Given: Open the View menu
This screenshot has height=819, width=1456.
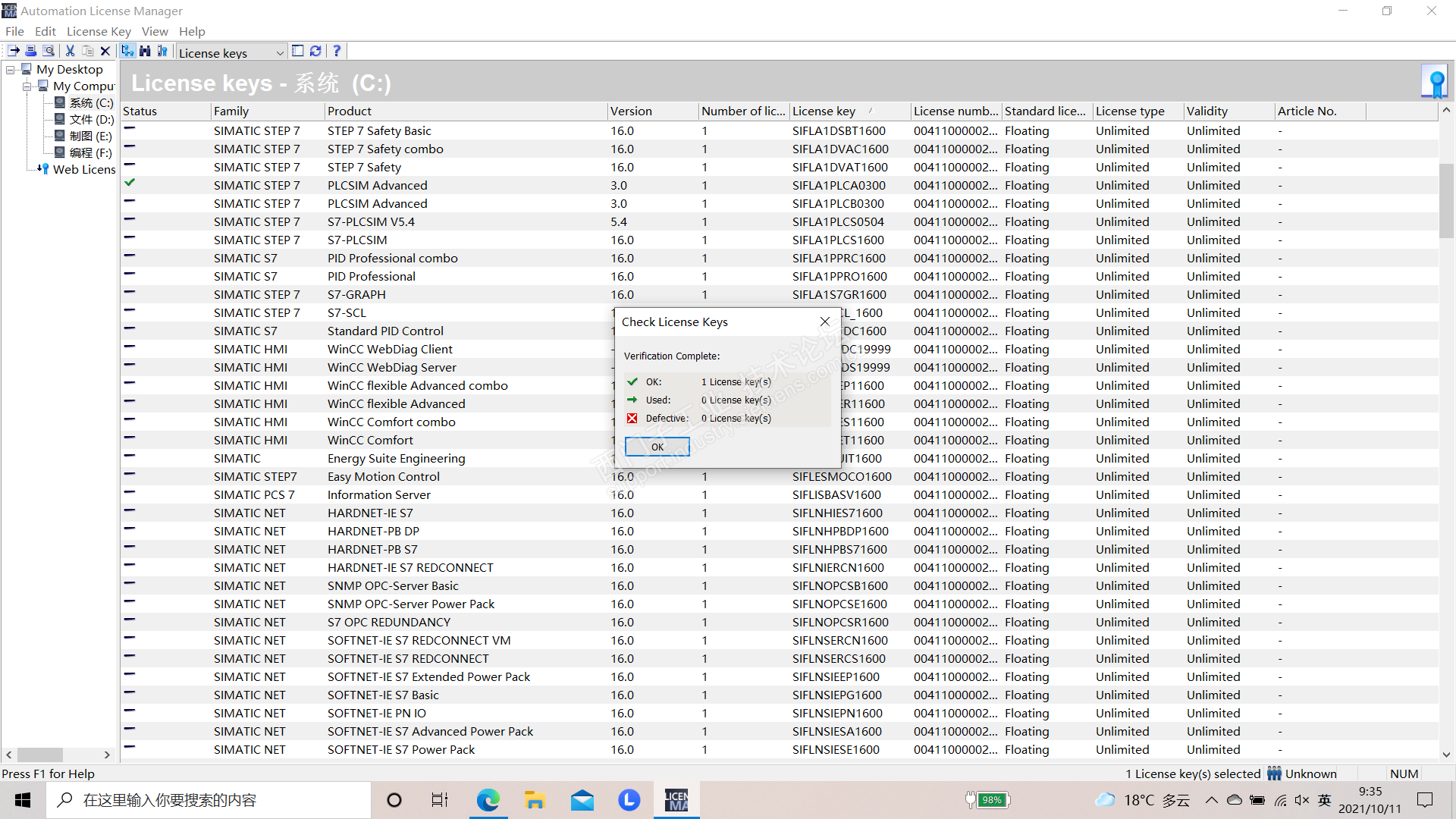Looking at the screenshot, I should click(x=155, y=31).
